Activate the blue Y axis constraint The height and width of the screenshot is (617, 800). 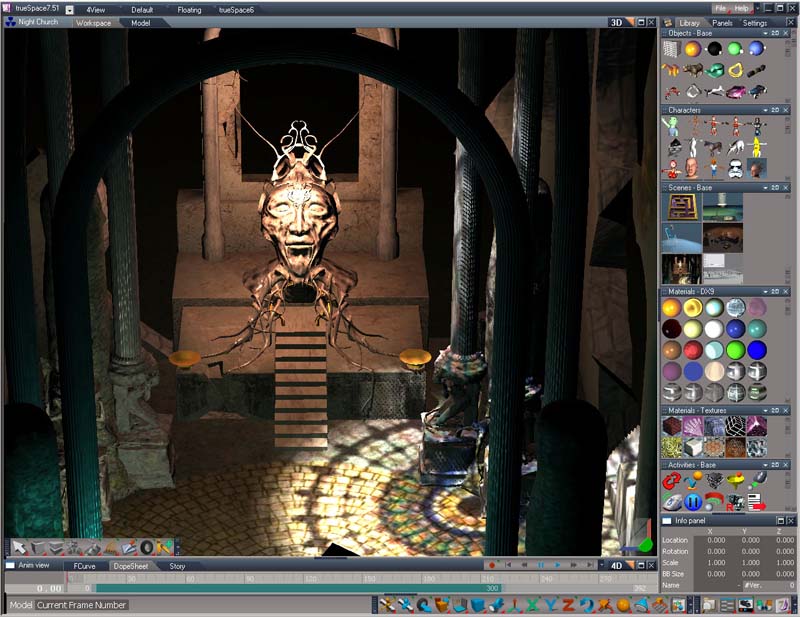551,605
